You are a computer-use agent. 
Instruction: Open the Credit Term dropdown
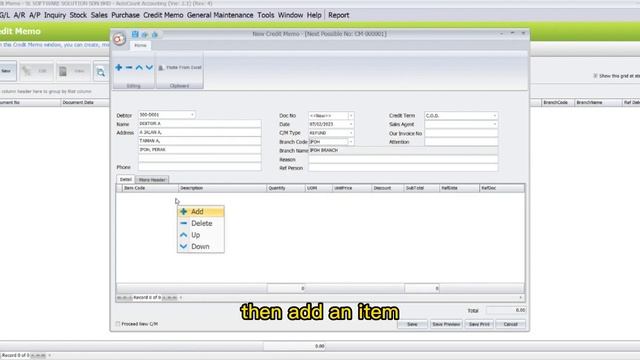[x=494, y=116]
